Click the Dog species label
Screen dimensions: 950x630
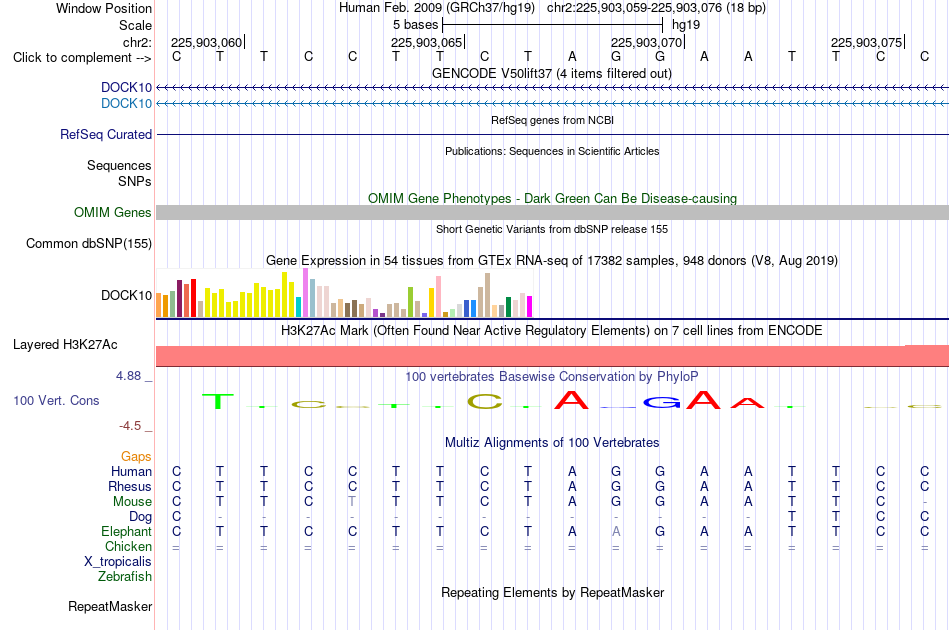coord(141,517)
